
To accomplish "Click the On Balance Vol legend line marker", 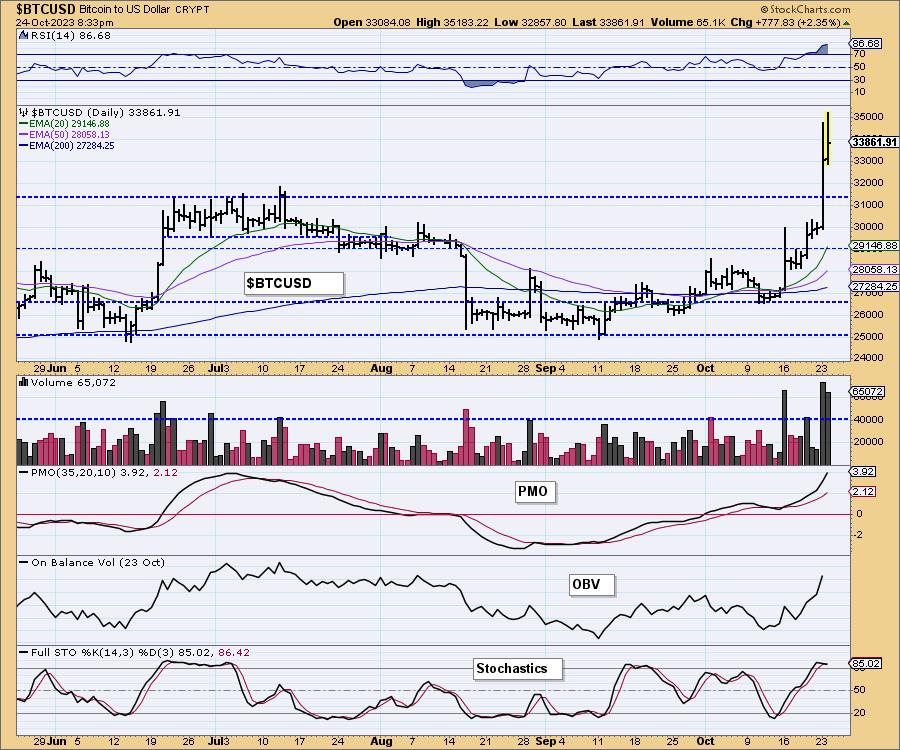I will coord(24,562).
